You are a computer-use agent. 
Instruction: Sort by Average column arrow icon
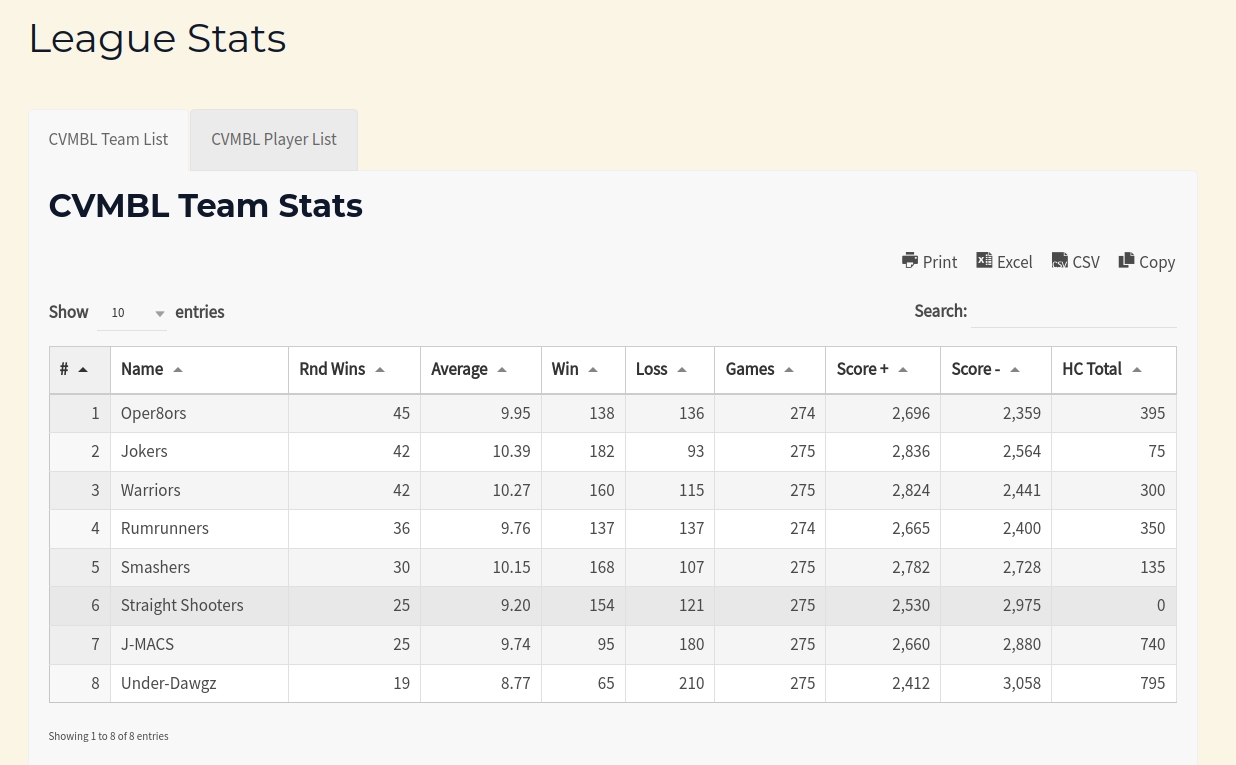point(502,370)
